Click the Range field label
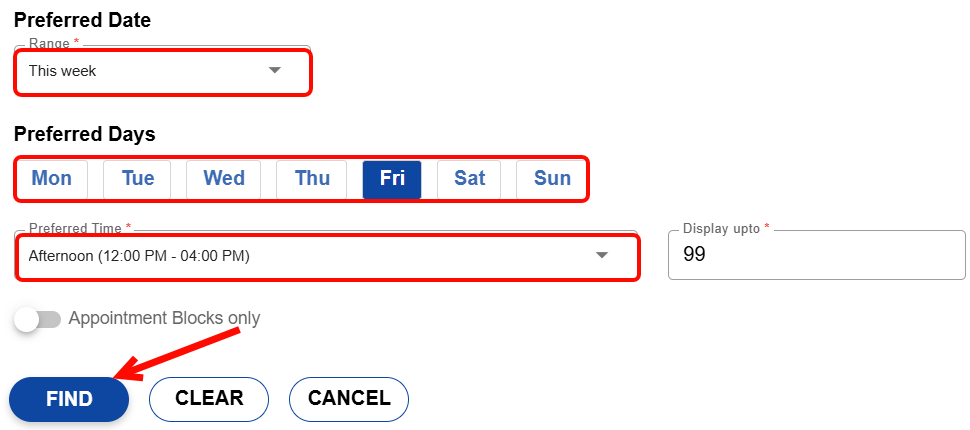Screen dimensions: 970x430 49,44
